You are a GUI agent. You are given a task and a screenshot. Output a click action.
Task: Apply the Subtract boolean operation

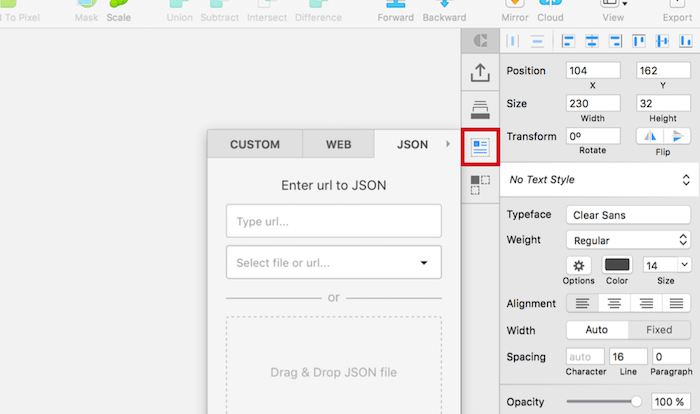pos(219,4)
